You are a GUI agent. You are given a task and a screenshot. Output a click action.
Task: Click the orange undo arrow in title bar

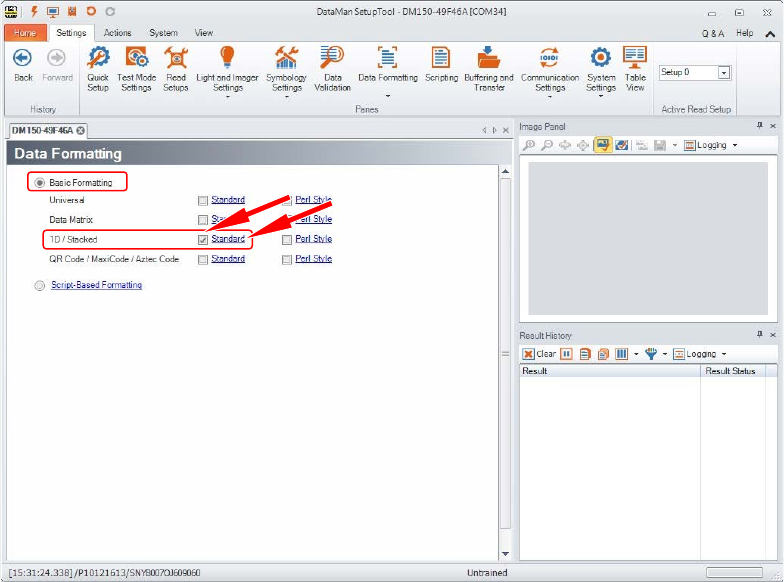pyautogui.click(x=91, y=11)
